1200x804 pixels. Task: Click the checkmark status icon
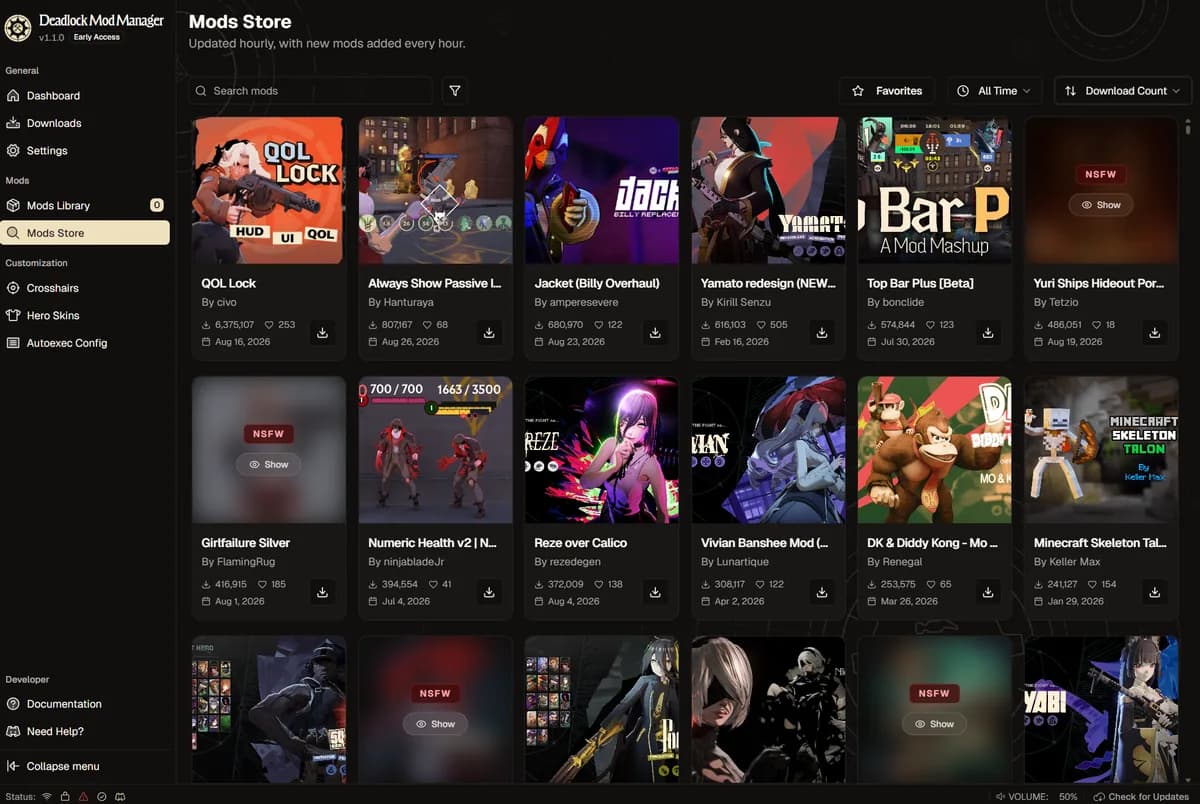pos(101,797)
